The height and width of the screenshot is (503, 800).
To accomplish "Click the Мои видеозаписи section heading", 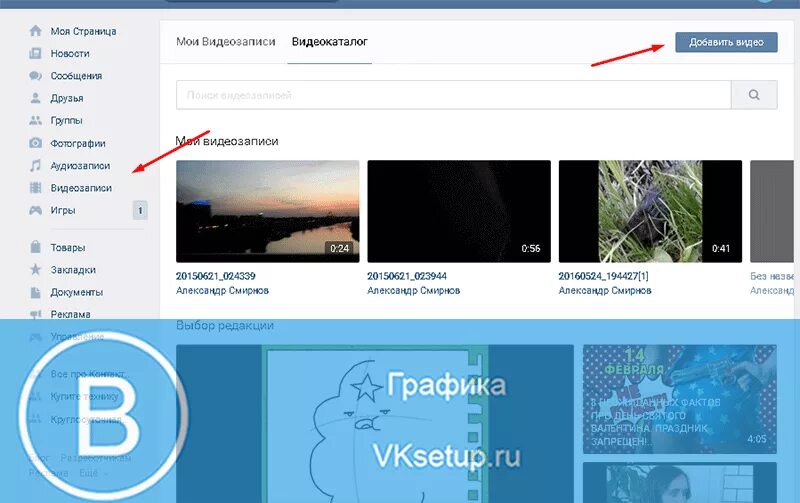I will point(227,141).
